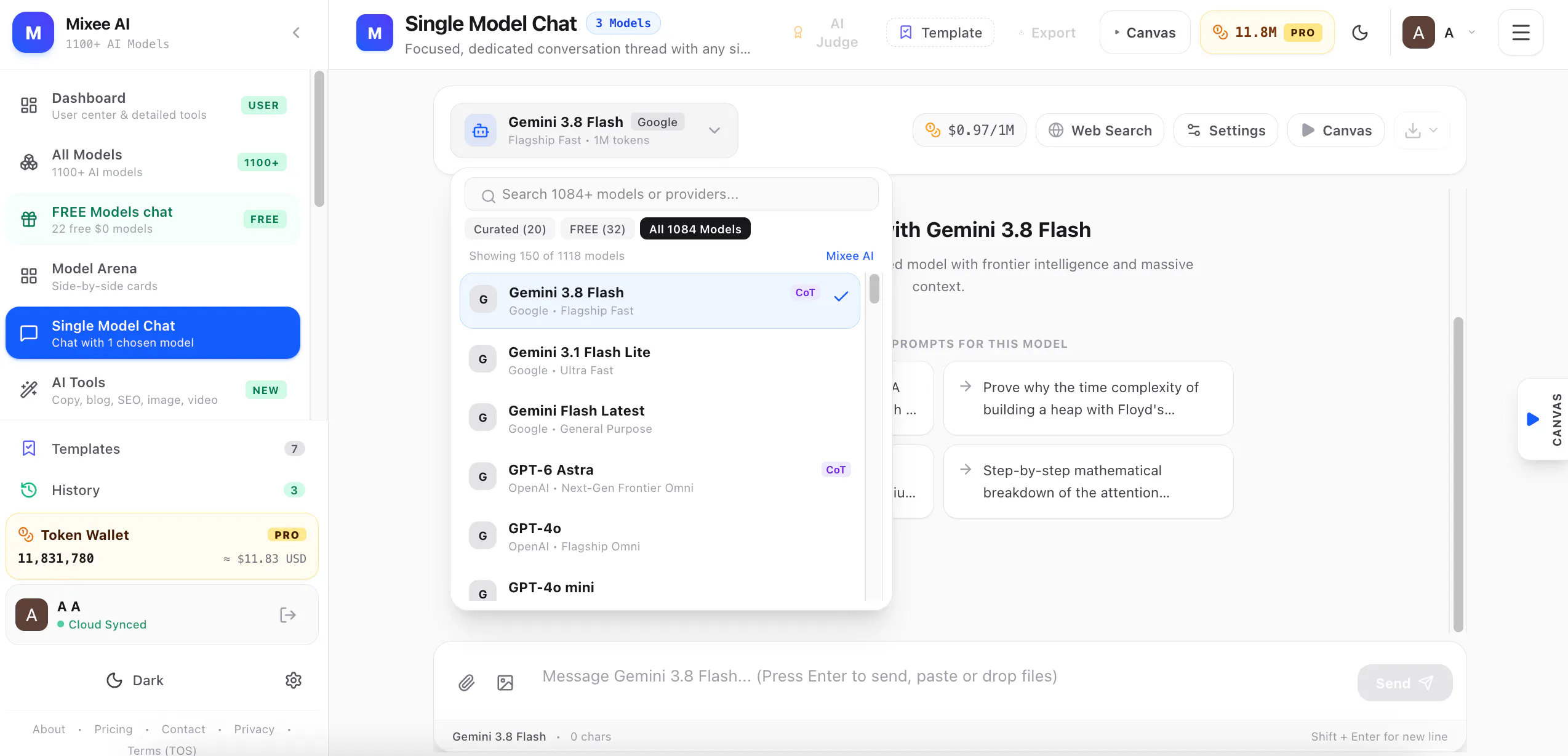Open the download options dropdown

pyautogui.click(x=1422, y=131)
